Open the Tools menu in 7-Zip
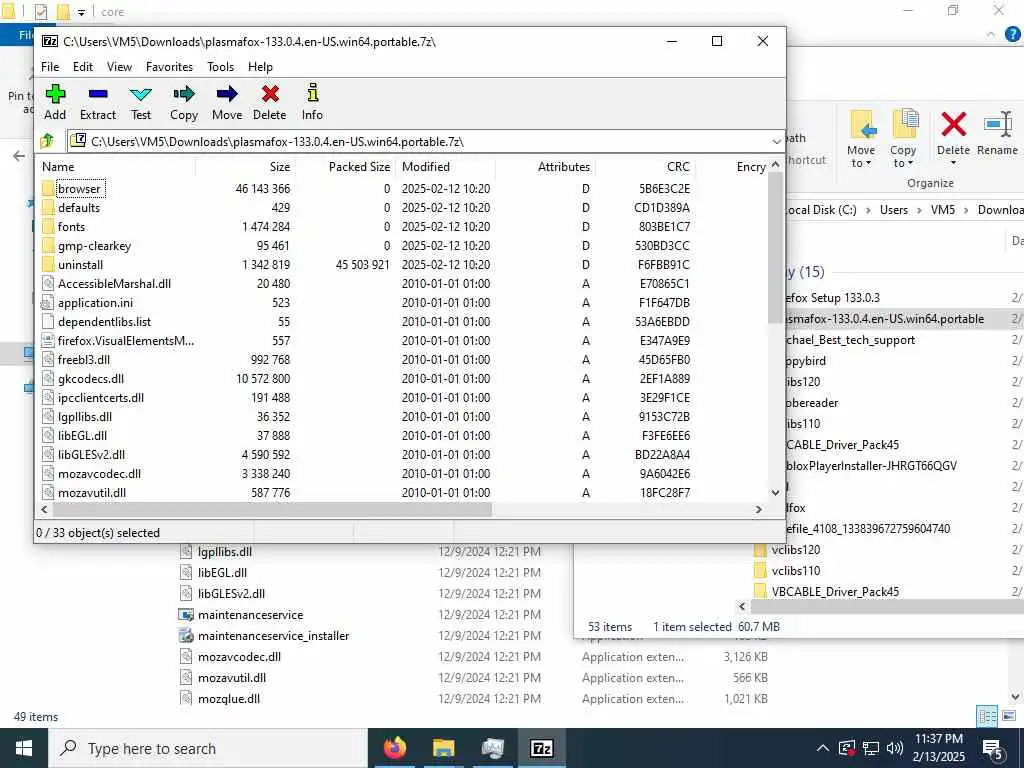 pyautogui.click(x=221, y=67)
